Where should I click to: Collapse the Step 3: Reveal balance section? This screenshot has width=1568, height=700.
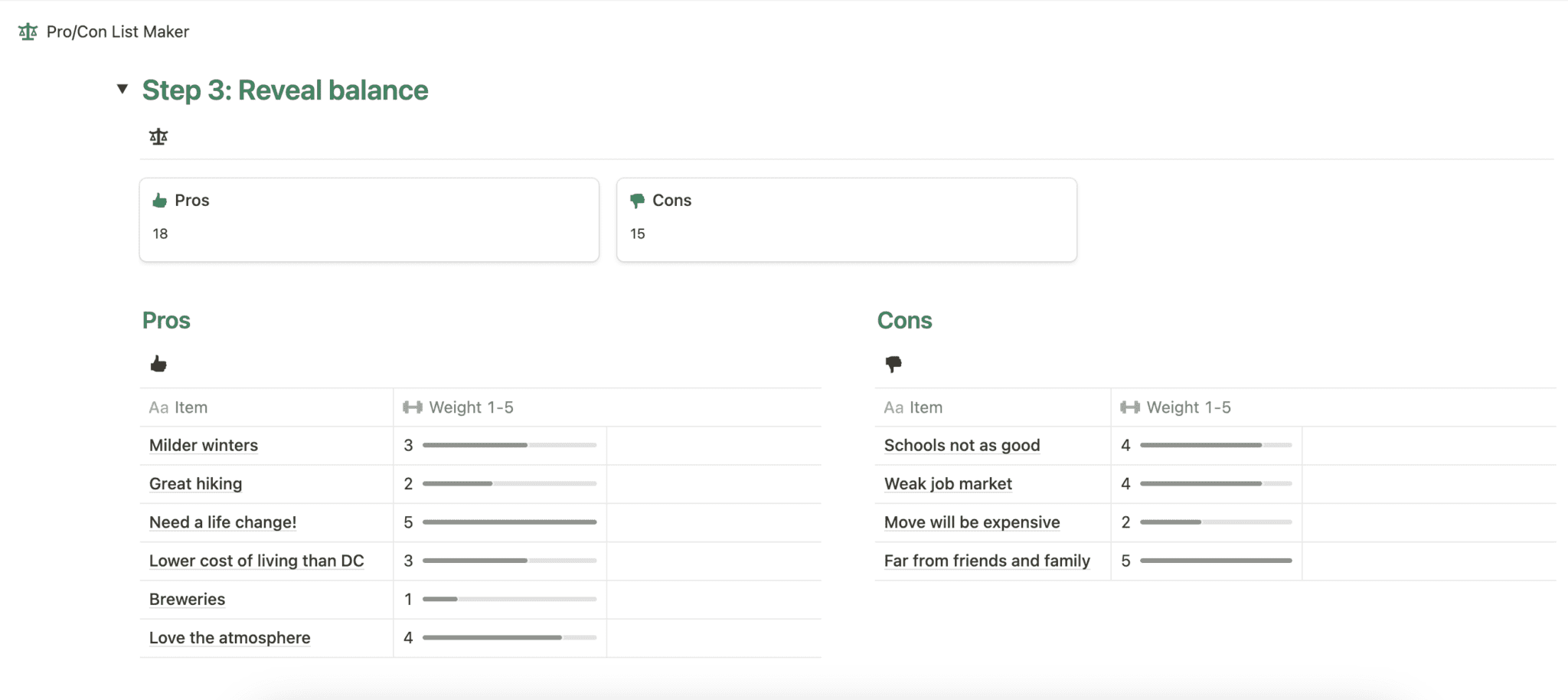[x=122, y=89]
